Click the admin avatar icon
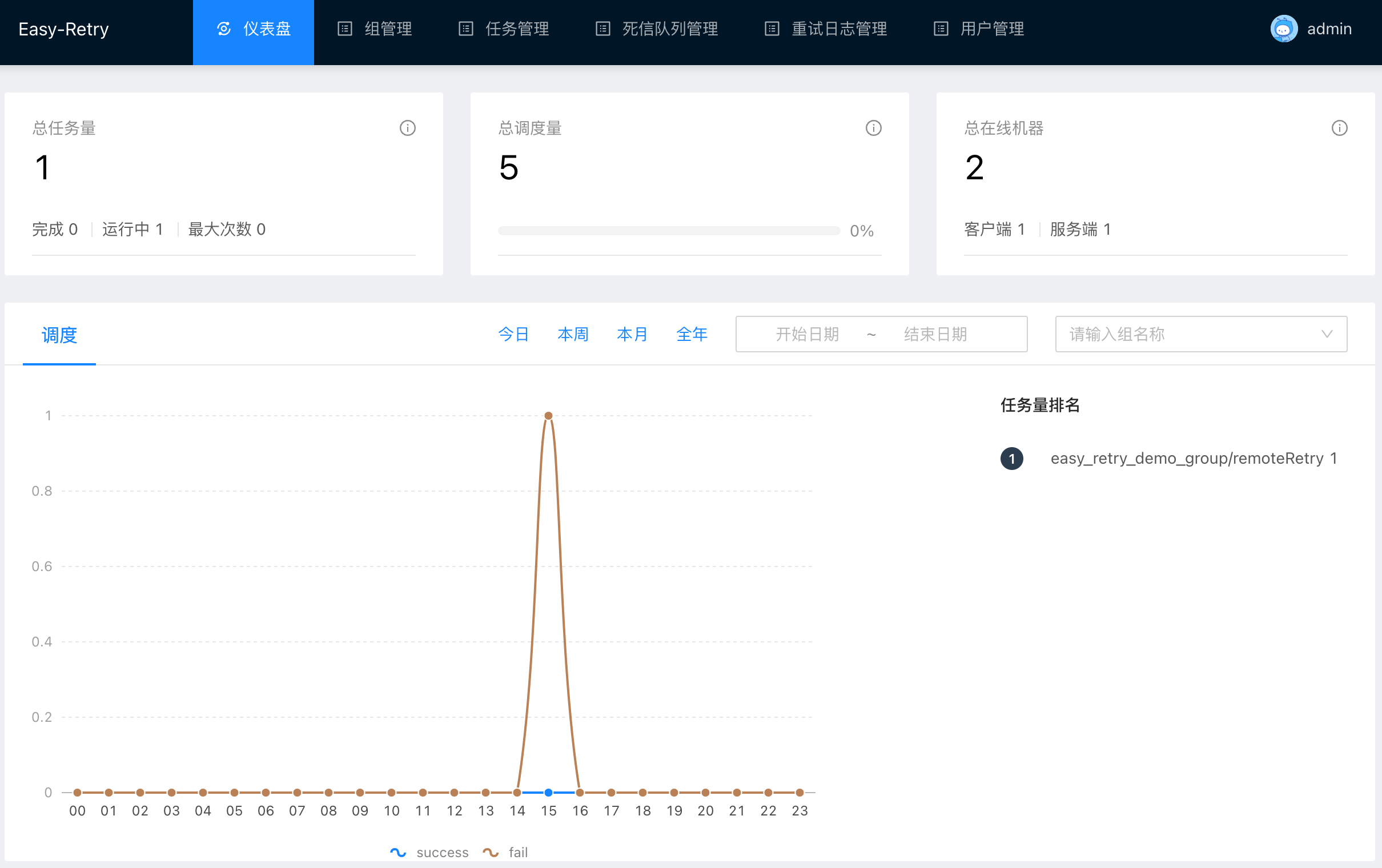This screenshot has height=868, width=1382. (1284, 29)
